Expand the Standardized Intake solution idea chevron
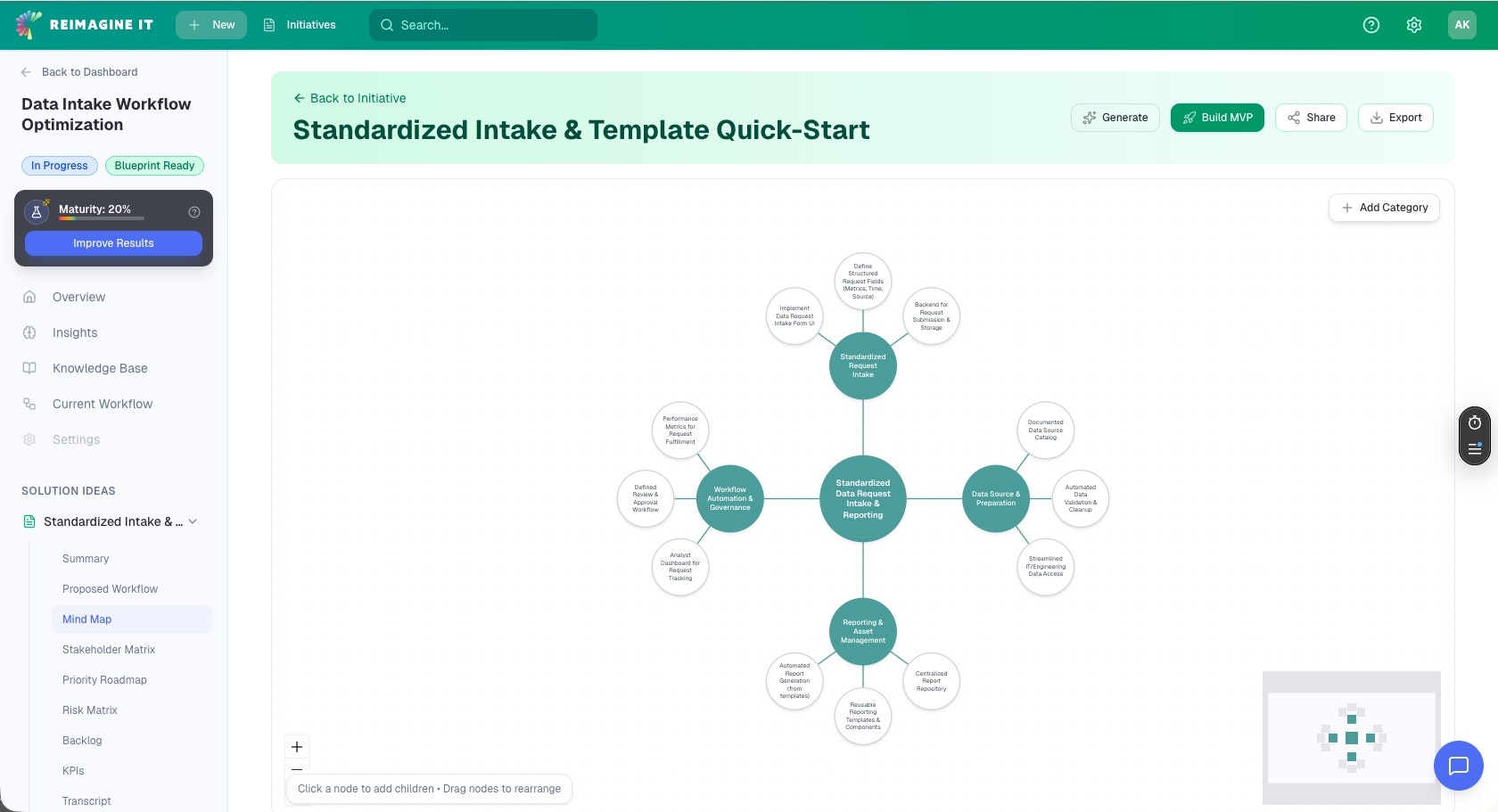The height and width of the screenshot is (812, 1498). click(194, 521)
